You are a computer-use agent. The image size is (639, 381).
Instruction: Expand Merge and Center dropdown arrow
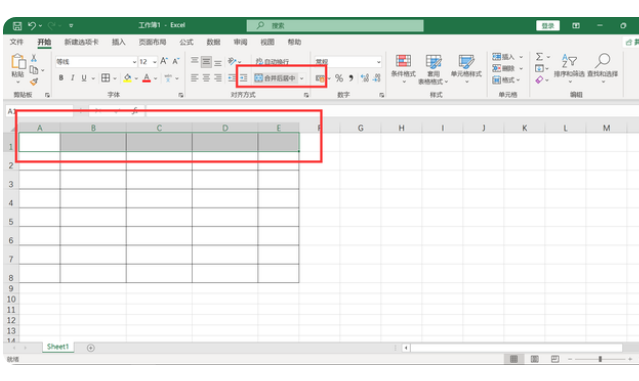click(302, 78)
